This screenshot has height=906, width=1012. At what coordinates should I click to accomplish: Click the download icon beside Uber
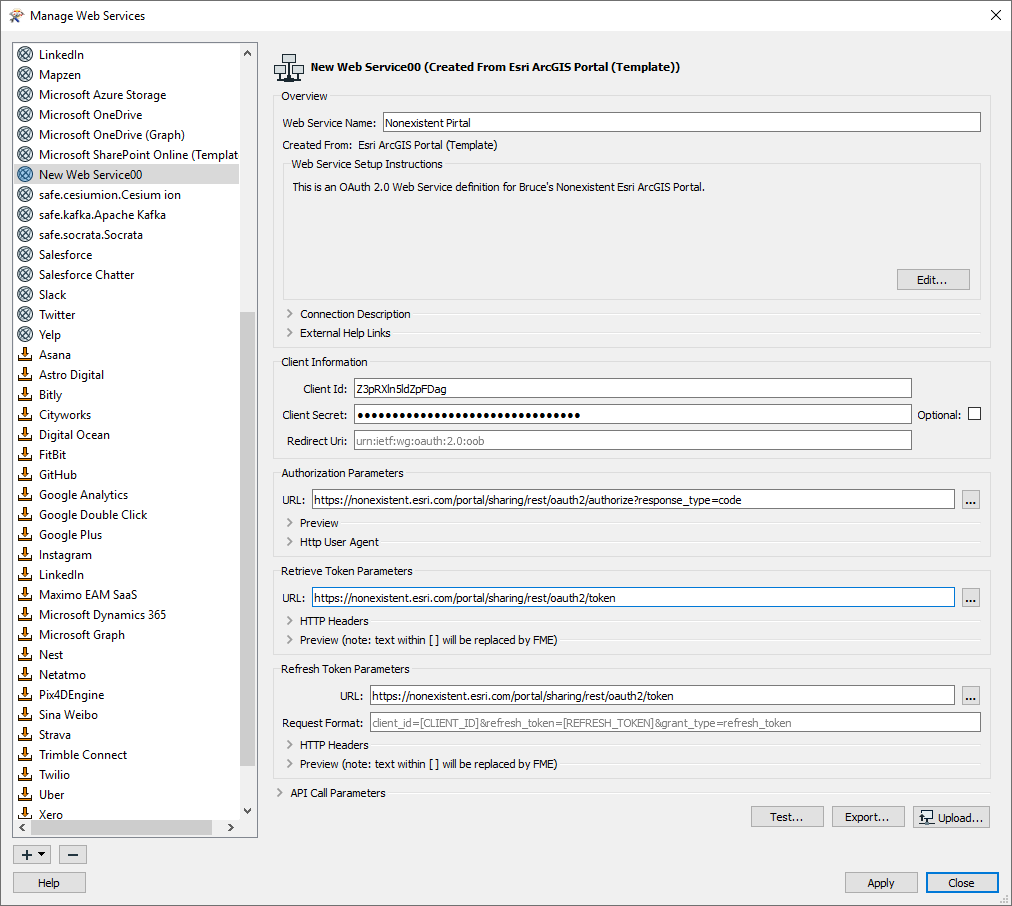[25, 794]
